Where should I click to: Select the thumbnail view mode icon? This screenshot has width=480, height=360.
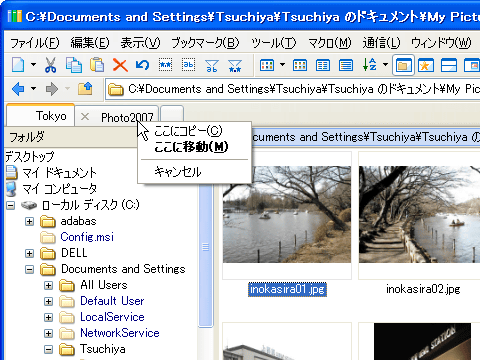pyautogui.click(x=267, y=65)
